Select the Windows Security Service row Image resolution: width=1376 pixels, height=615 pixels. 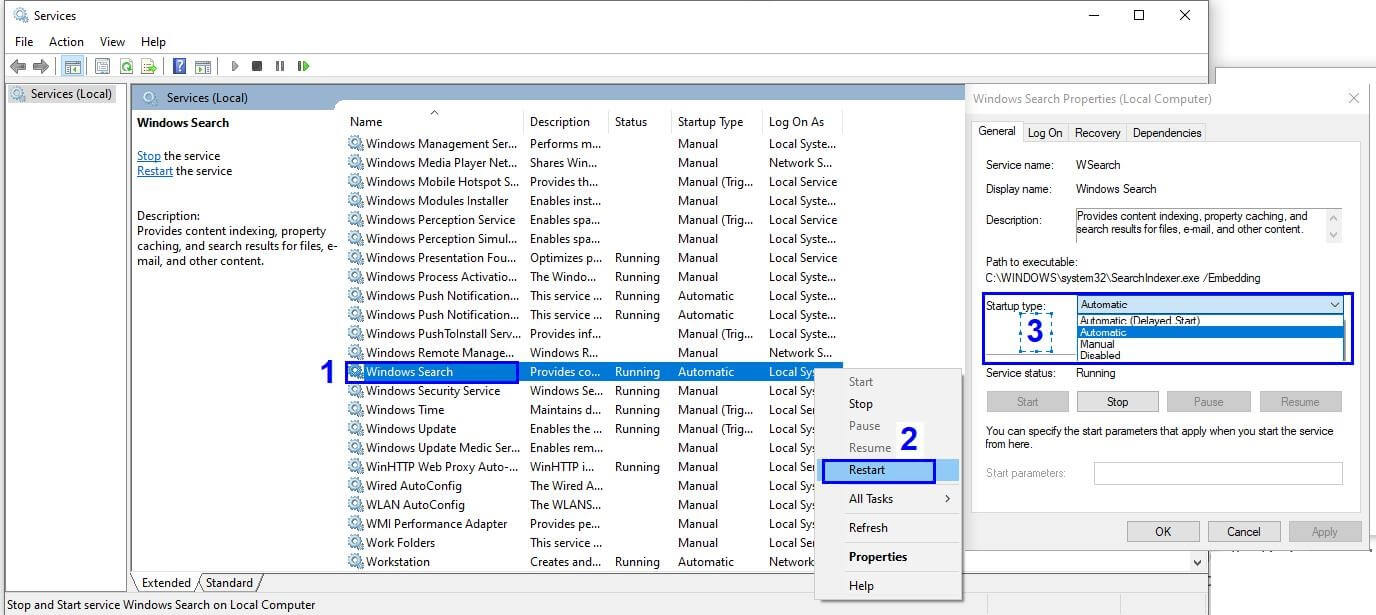[594, 391]
